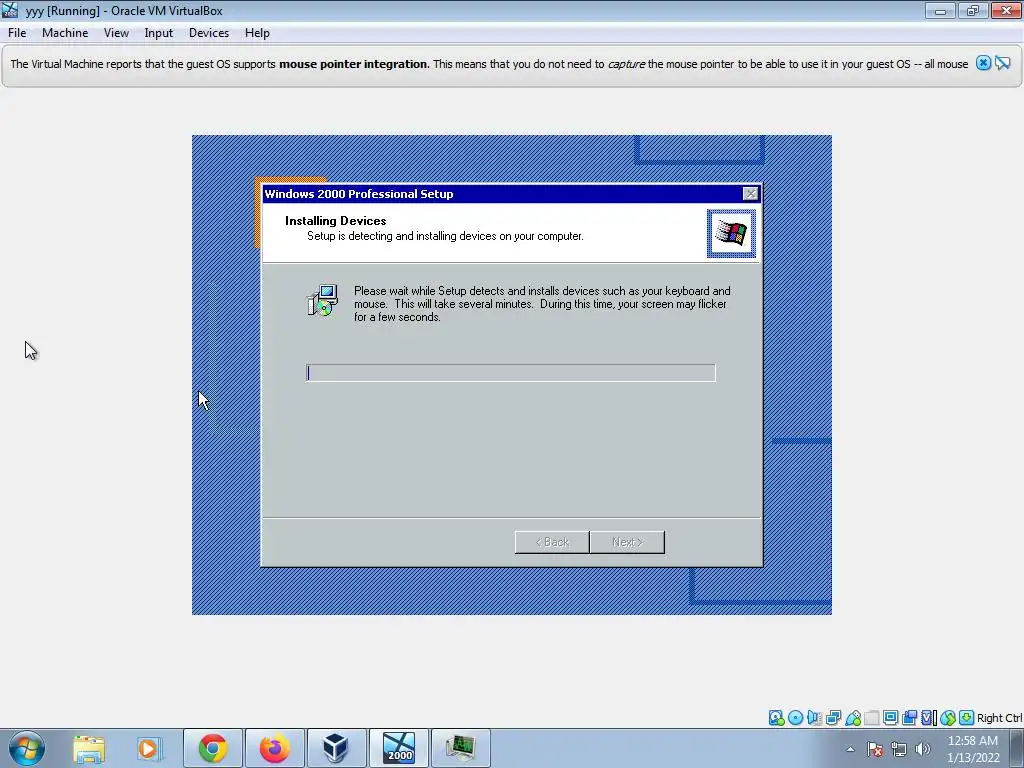Click the display status icon
Image resolution: width=1024 pixels, height=768 pixels.
(x=891, y=718)
